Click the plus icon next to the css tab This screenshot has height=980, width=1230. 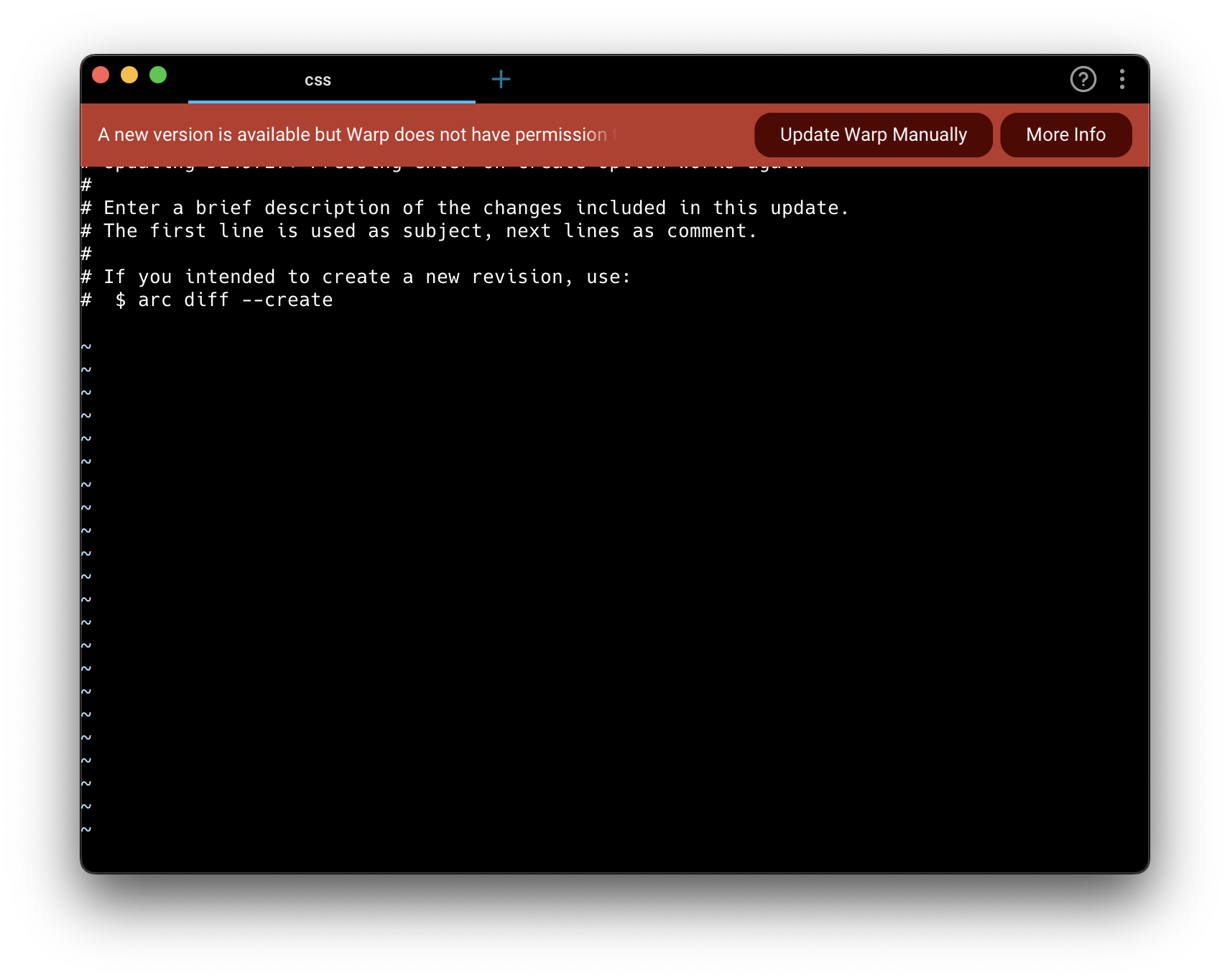501,79
